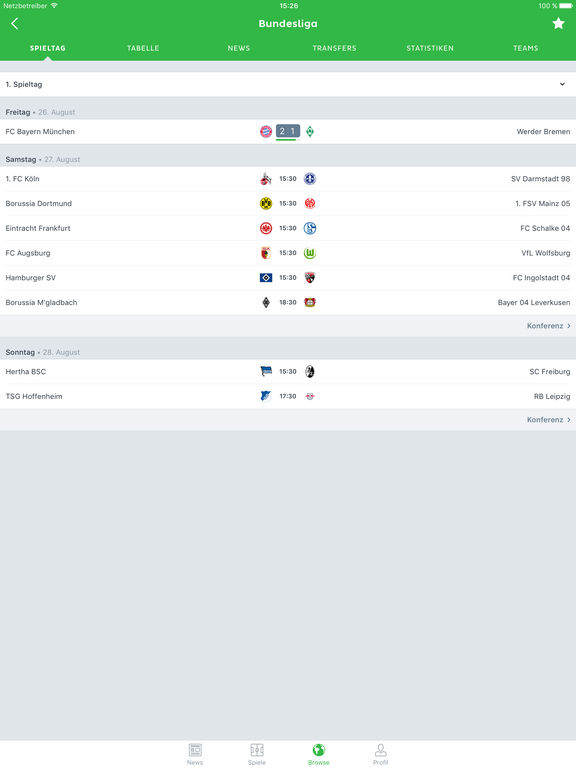This screenshot has height=768, width=576.
Task: Open the Spiele pitch icon
Action: click(257, 750)
